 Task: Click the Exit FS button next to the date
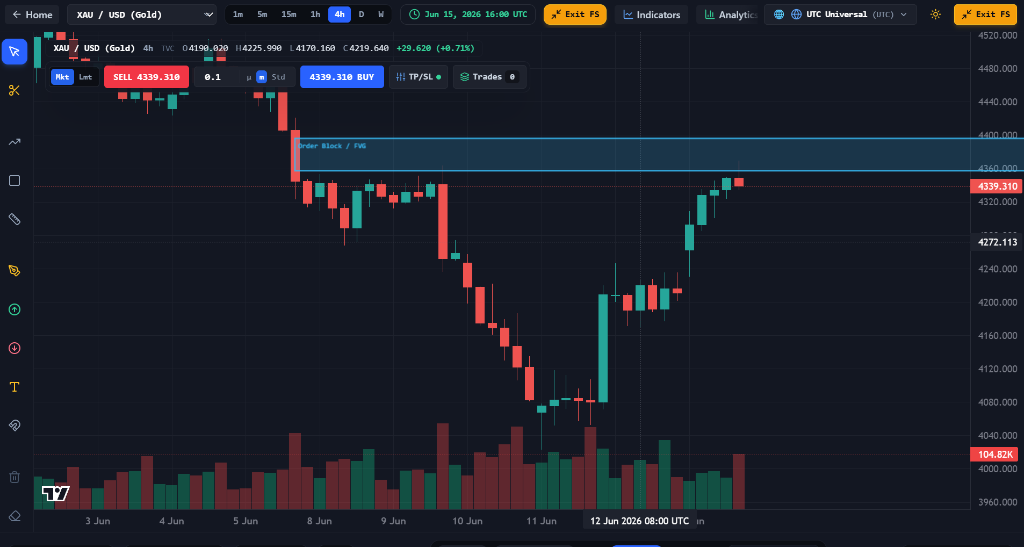pyautogui.click(x=575, y=14)
